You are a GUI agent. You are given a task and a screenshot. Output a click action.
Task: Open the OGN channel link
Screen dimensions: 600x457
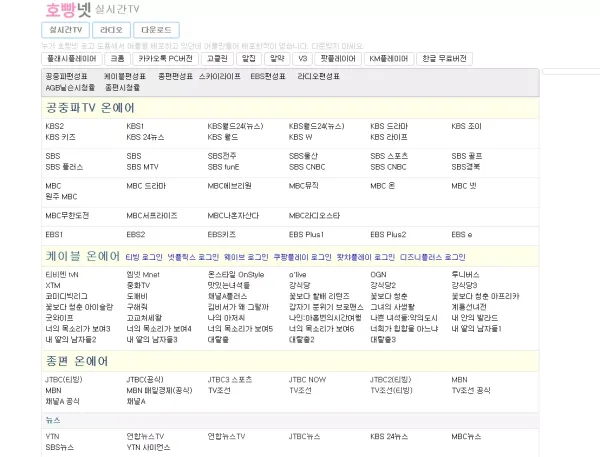click(378, 274)
